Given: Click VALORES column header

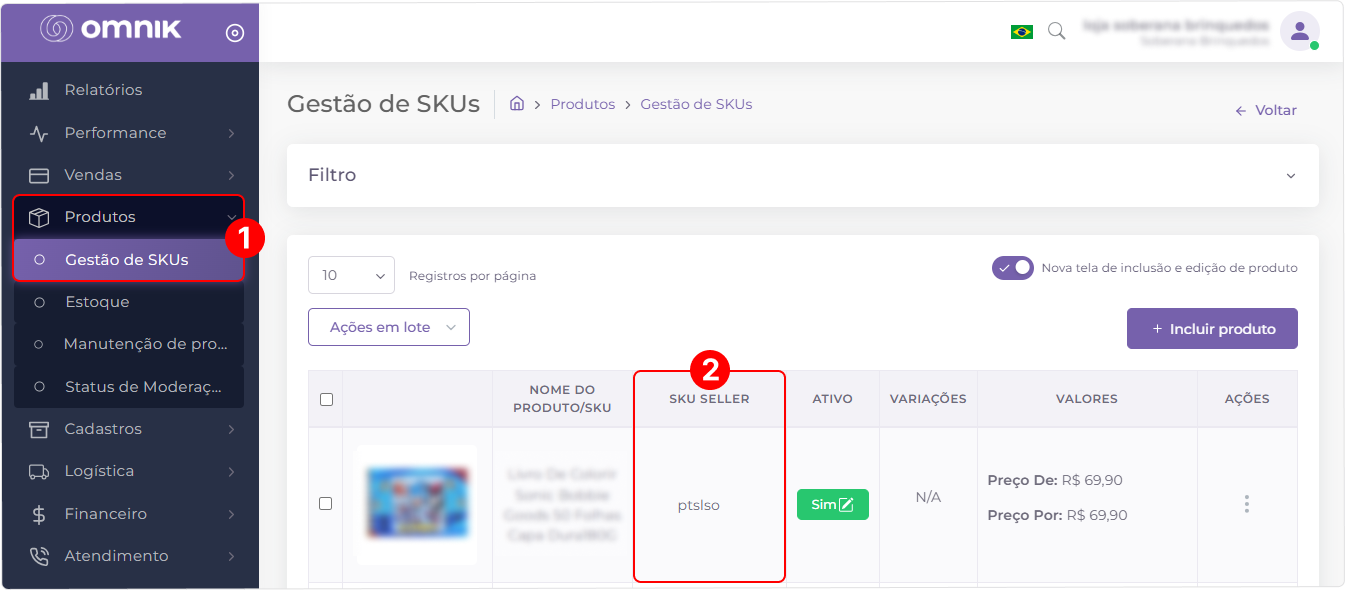Looking at the screenshot, I should tap(1087, 399).
